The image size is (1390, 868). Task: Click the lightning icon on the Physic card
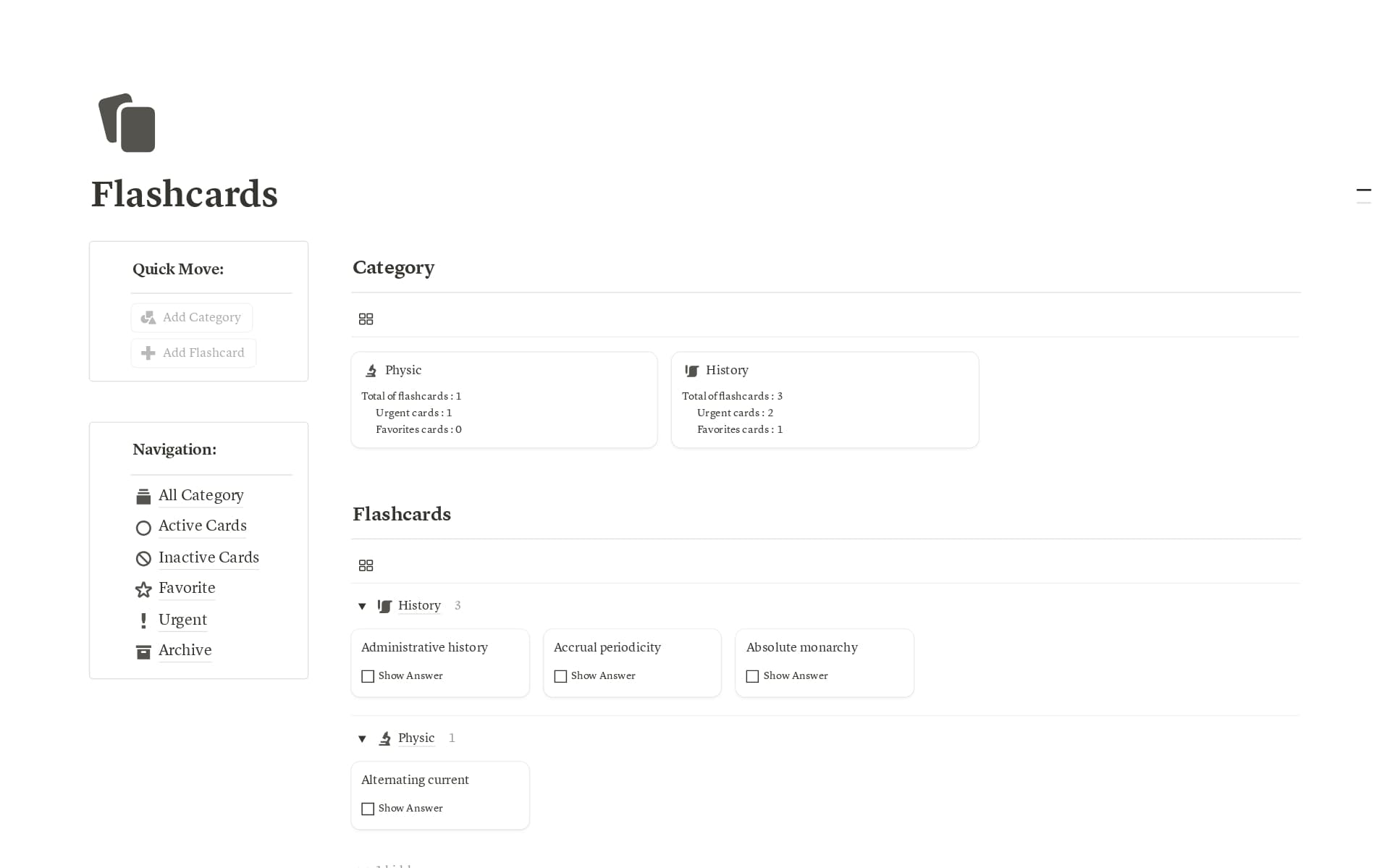pos(371,370)
